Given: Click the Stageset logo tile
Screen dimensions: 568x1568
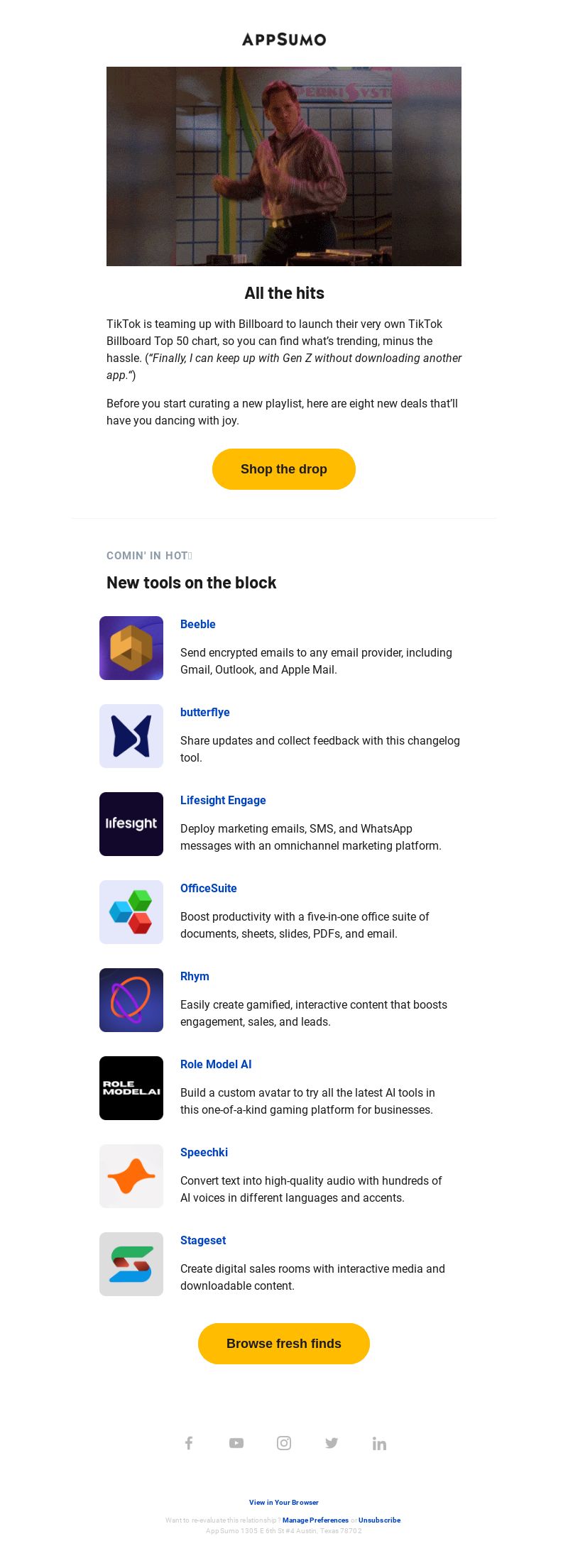Looking at the screenshot, I should (x=131, y=1264).
